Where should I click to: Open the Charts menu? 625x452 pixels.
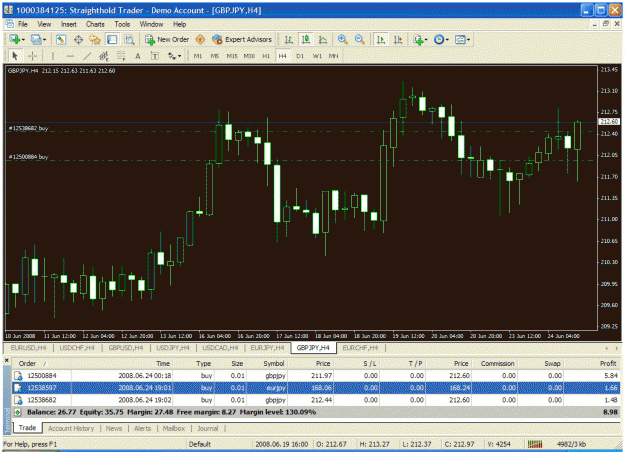pos(95,24)
